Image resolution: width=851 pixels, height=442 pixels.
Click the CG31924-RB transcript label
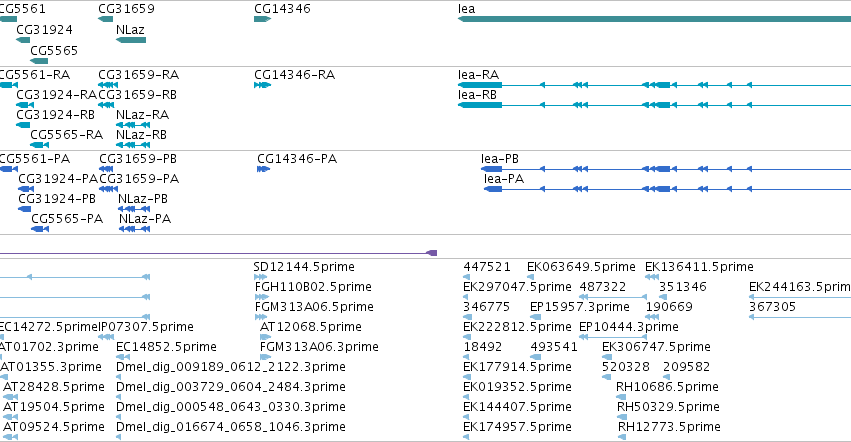55,115
